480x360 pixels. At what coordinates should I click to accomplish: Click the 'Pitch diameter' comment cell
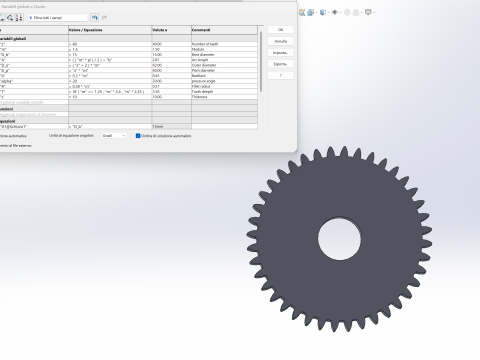(224, 71)
